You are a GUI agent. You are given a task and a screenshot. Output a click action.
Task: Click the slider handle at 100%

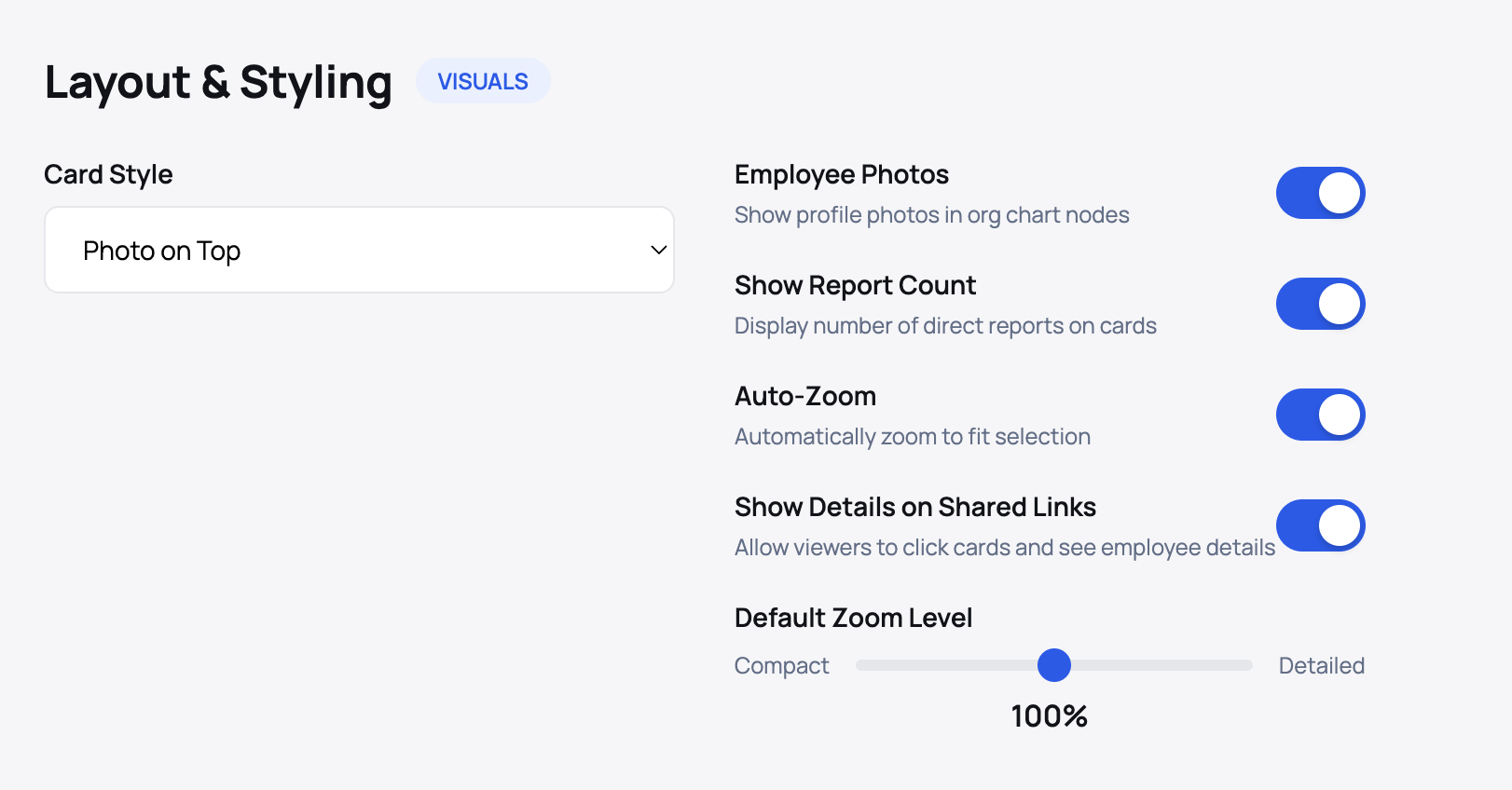(1054, 665)
